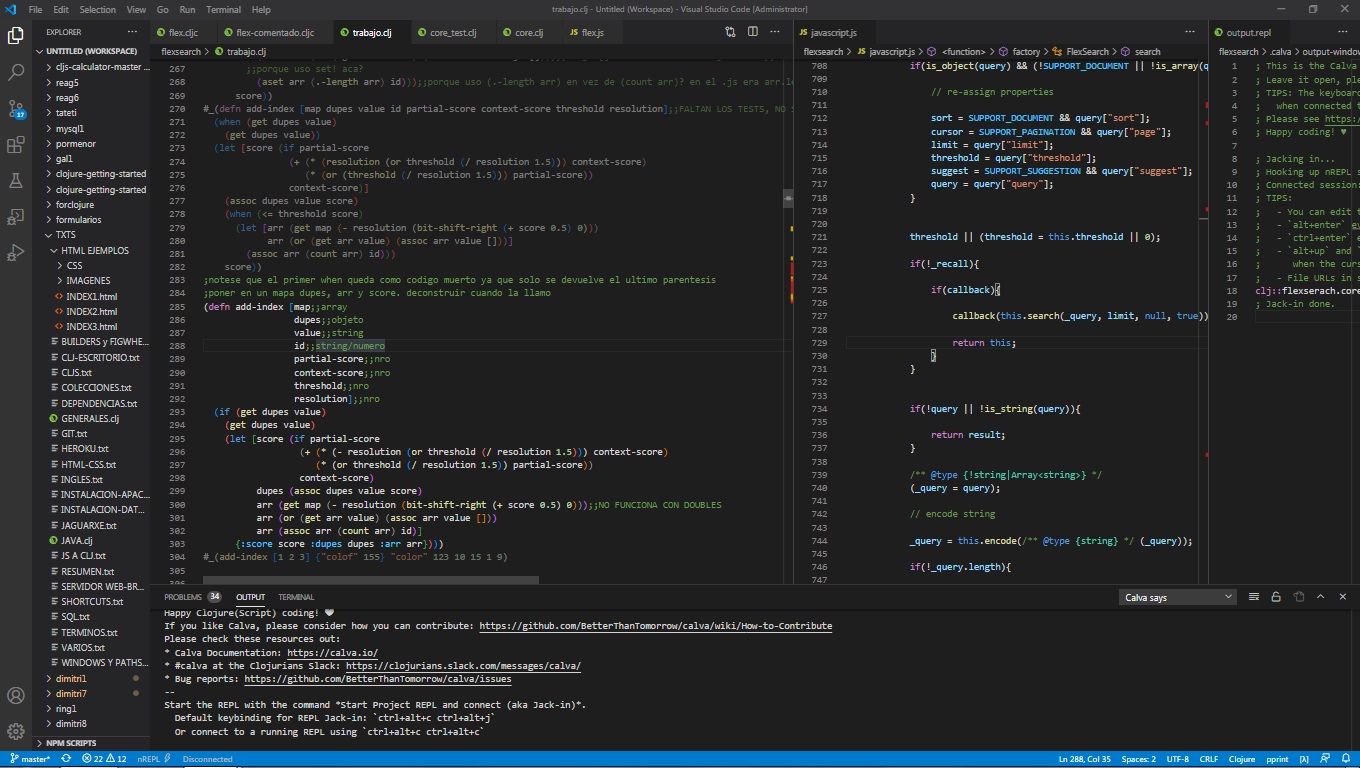The height and width of the screenshot is (768, 1360).
Task: Open the Calva How-to-Contribute GitHub link
Action: coord(655,625)
